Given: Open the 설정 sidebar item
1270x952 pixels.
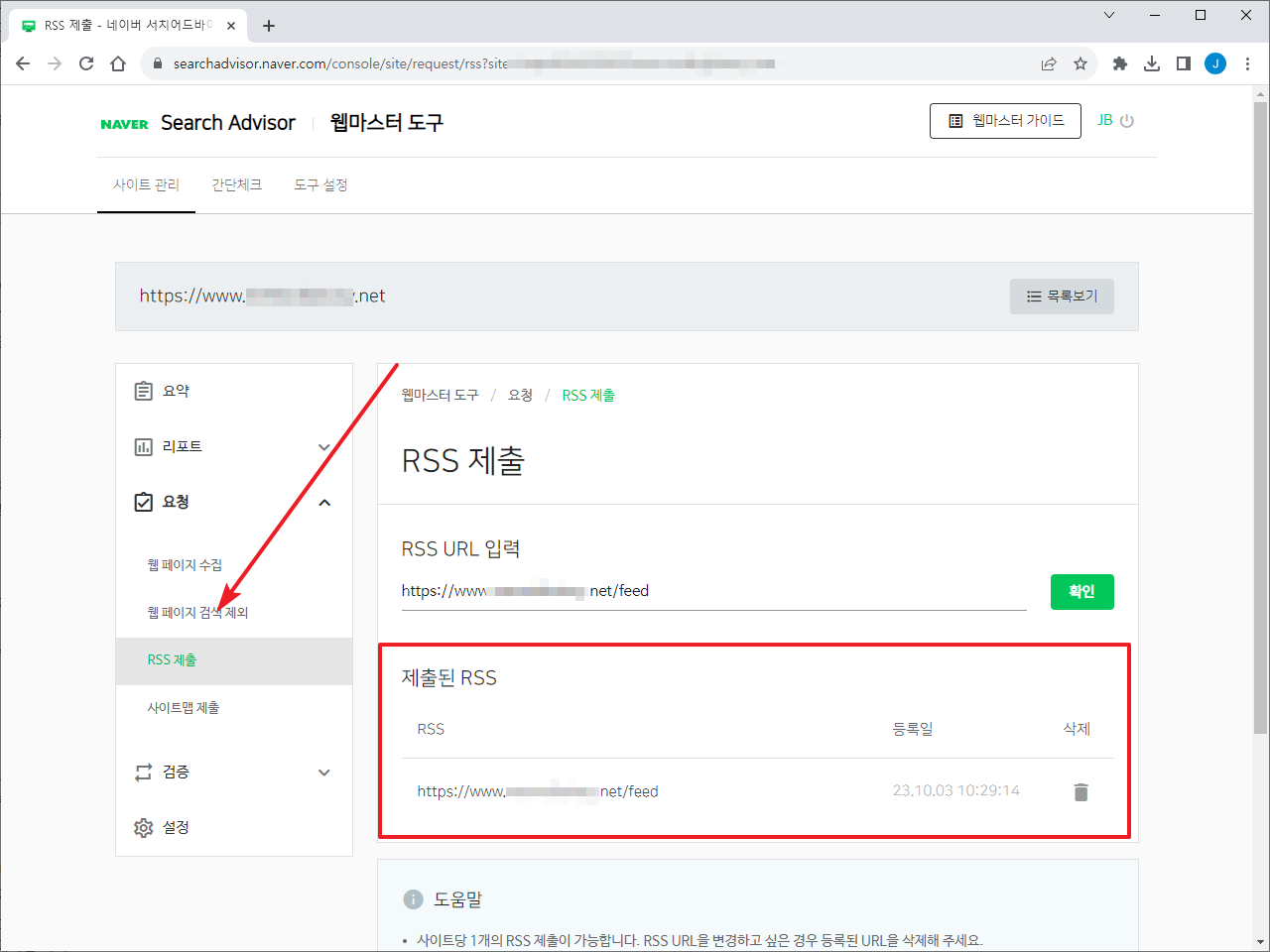Looking at the screenshot, I should coord(234,827).
